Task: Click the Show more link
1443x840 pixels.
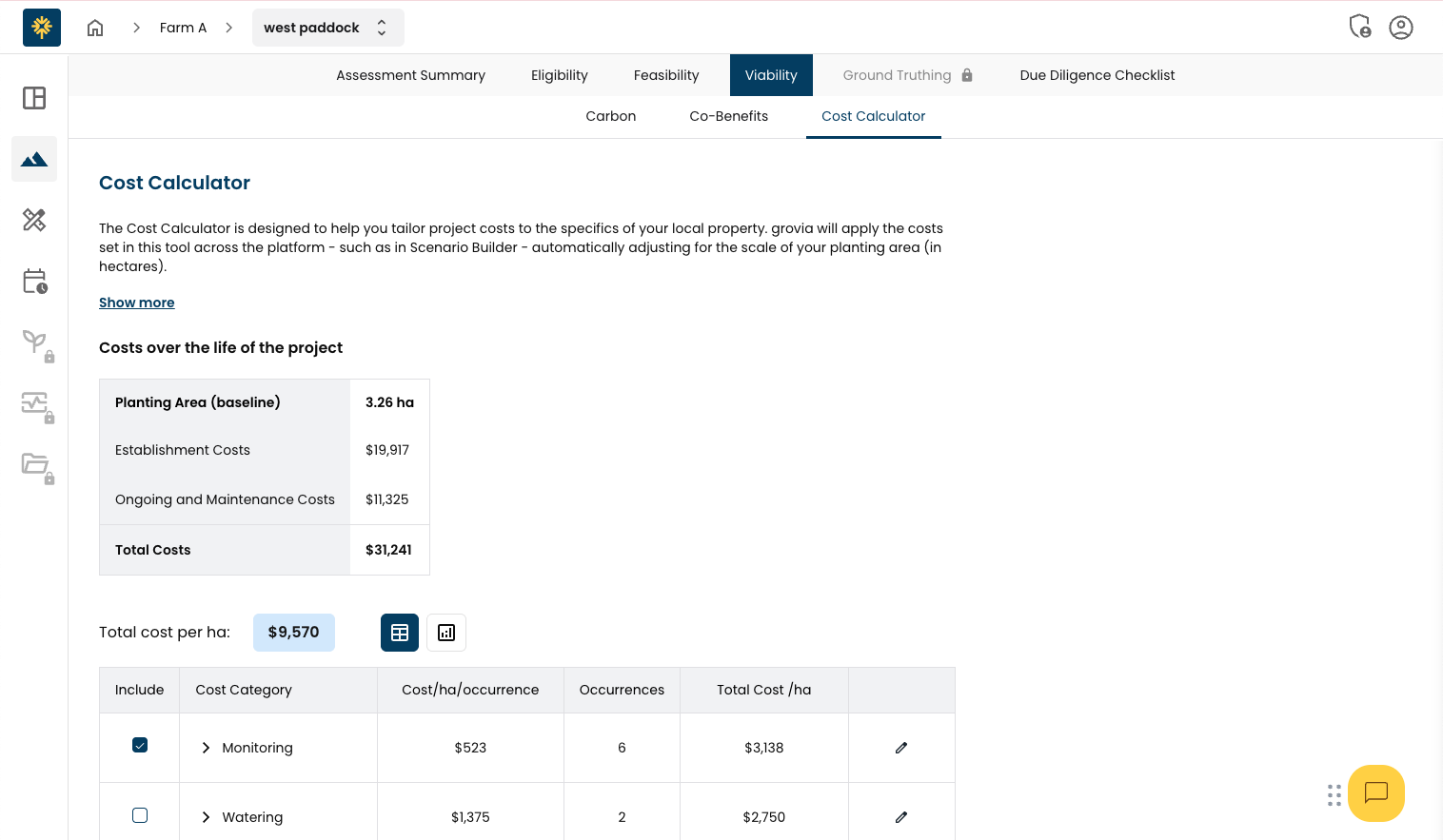Action: pos(137,303)
